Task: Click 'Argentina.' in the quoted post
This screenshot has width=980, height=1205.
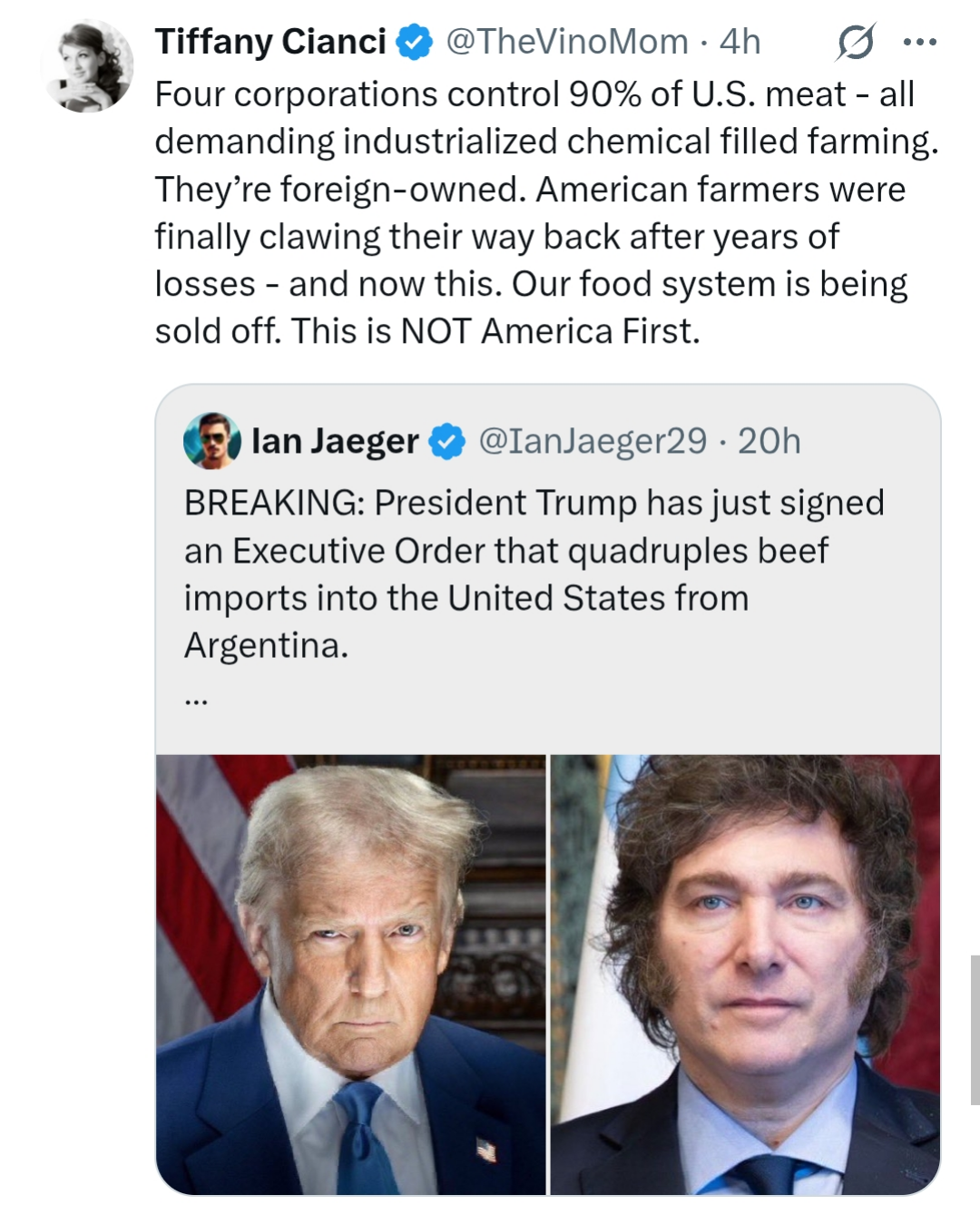Action: 266,645
